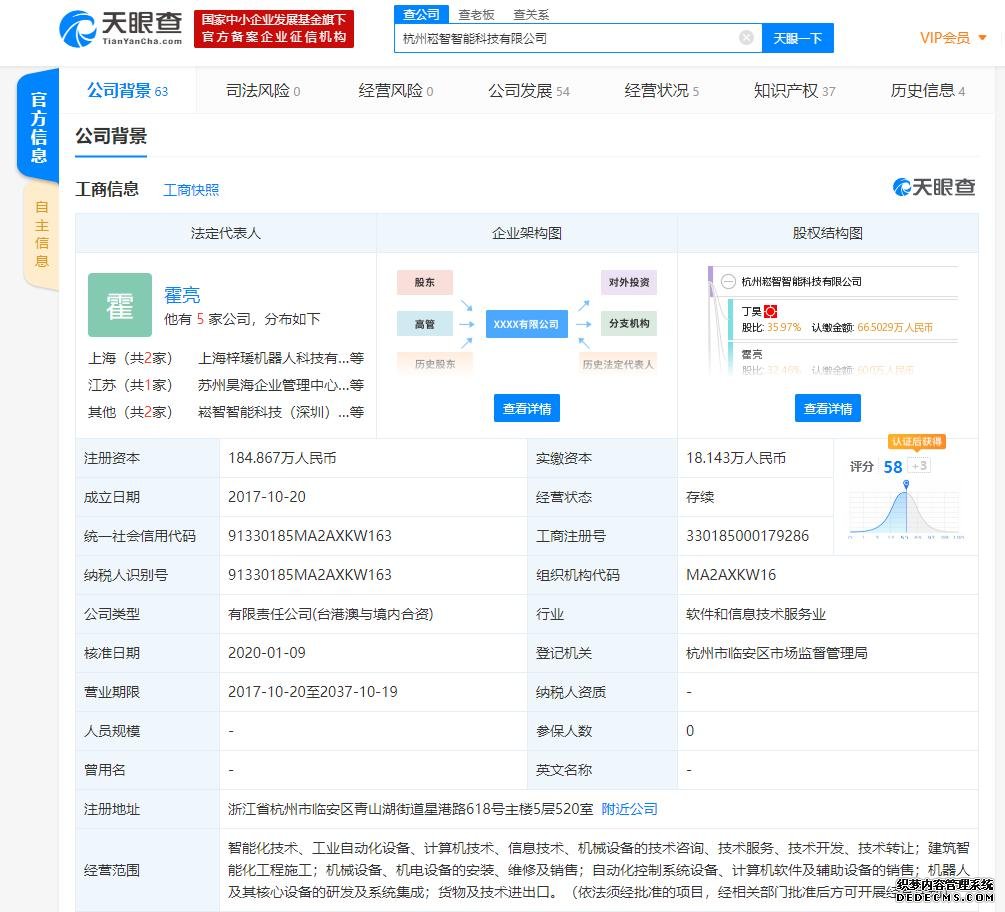View details of the 股权结构图
Image resolution: width=1005 pixels, height=912 pixels.
(x=828, y=408)
